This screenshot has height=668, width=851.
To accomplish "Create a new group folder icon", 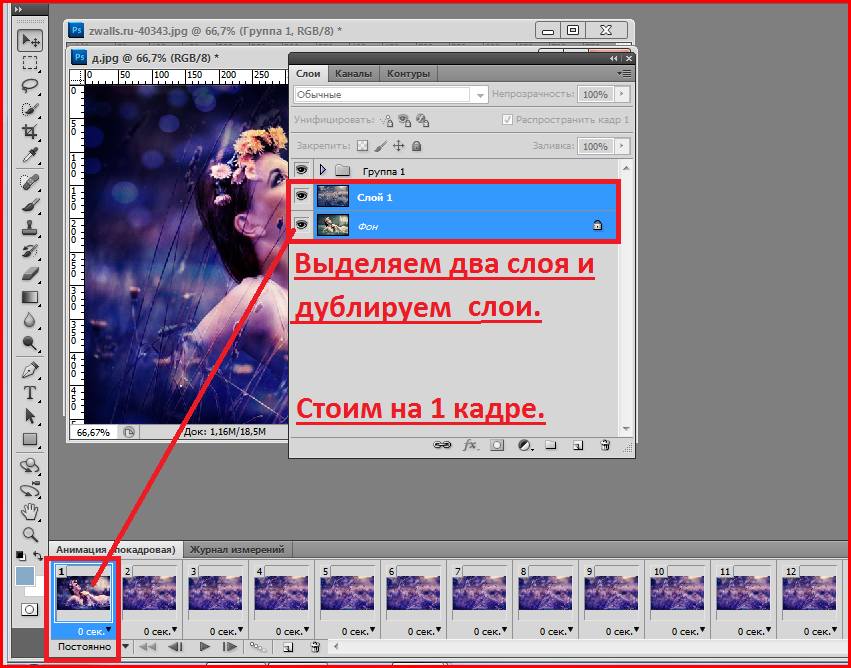I will 551,445.
